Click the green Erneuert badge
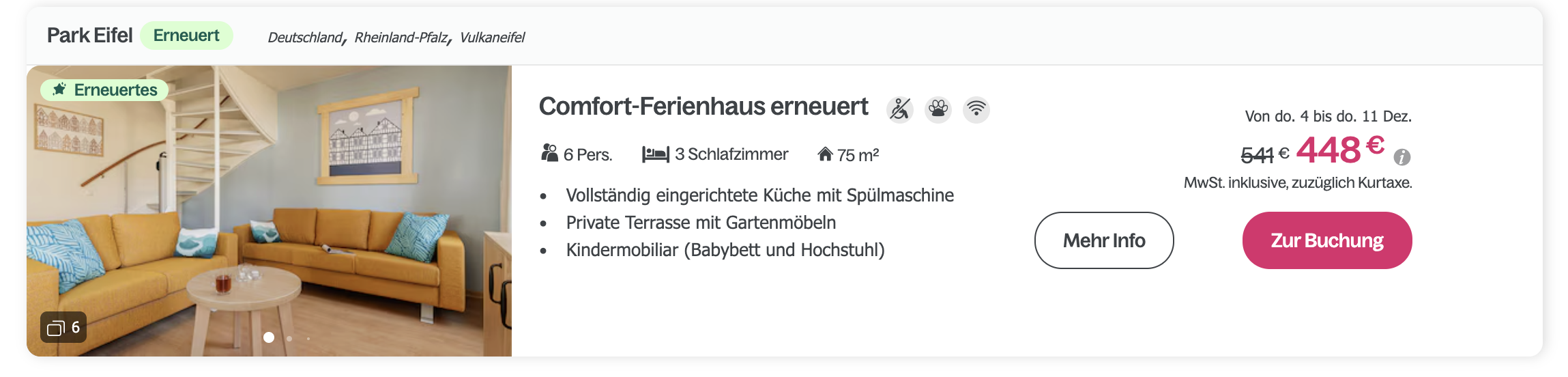The image size is (1568, 377). coord(186,36)
